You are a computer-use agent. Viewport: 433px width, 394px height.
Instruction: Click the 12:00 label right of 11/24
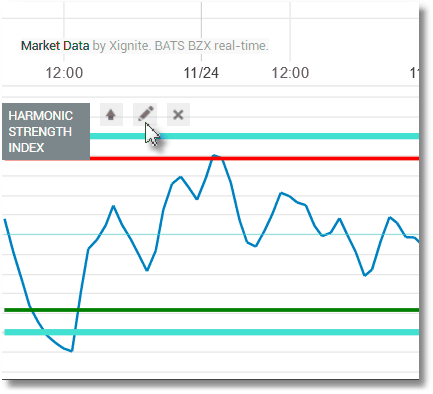[x=290, y=73]
